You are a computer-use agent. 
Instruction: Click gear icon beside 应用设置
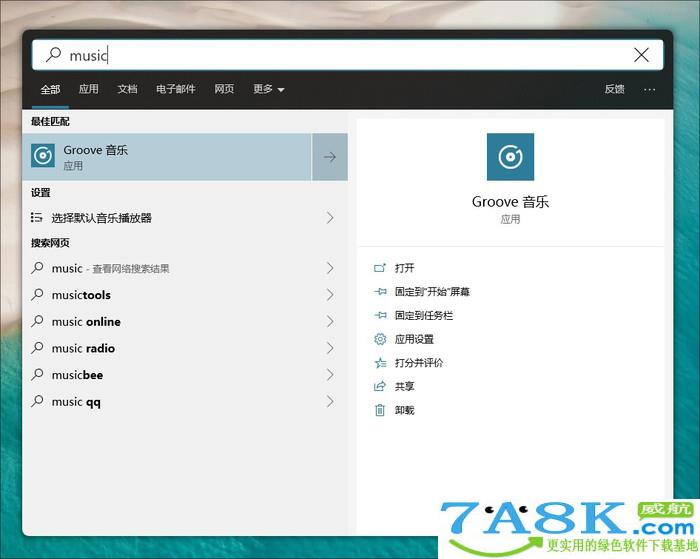[379, 339]
